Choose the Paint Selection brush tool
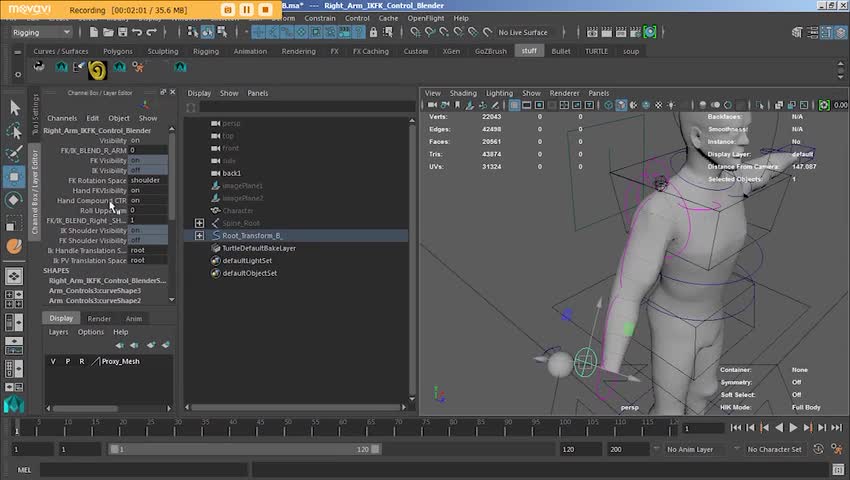The image size is (850, 480). (14, 154)
